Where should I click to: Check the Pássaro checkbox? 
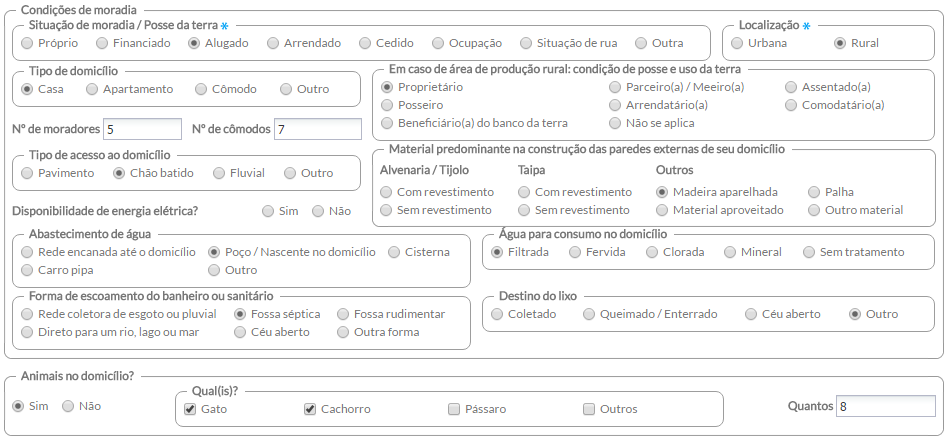(x=454, y=410)
